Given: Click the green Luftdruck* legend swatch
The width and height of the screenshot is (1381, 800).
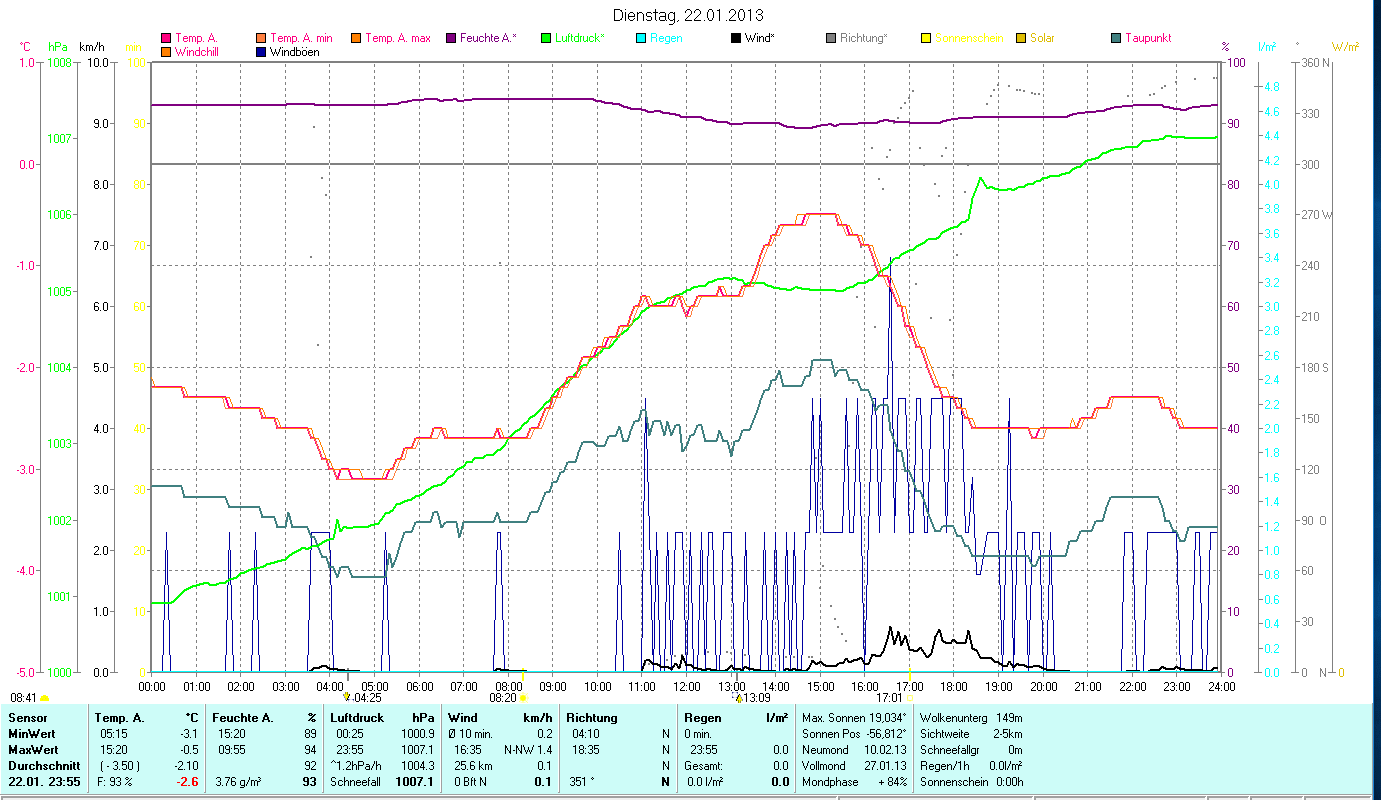Looking at the screenshot, I should [x=546, y=39].
